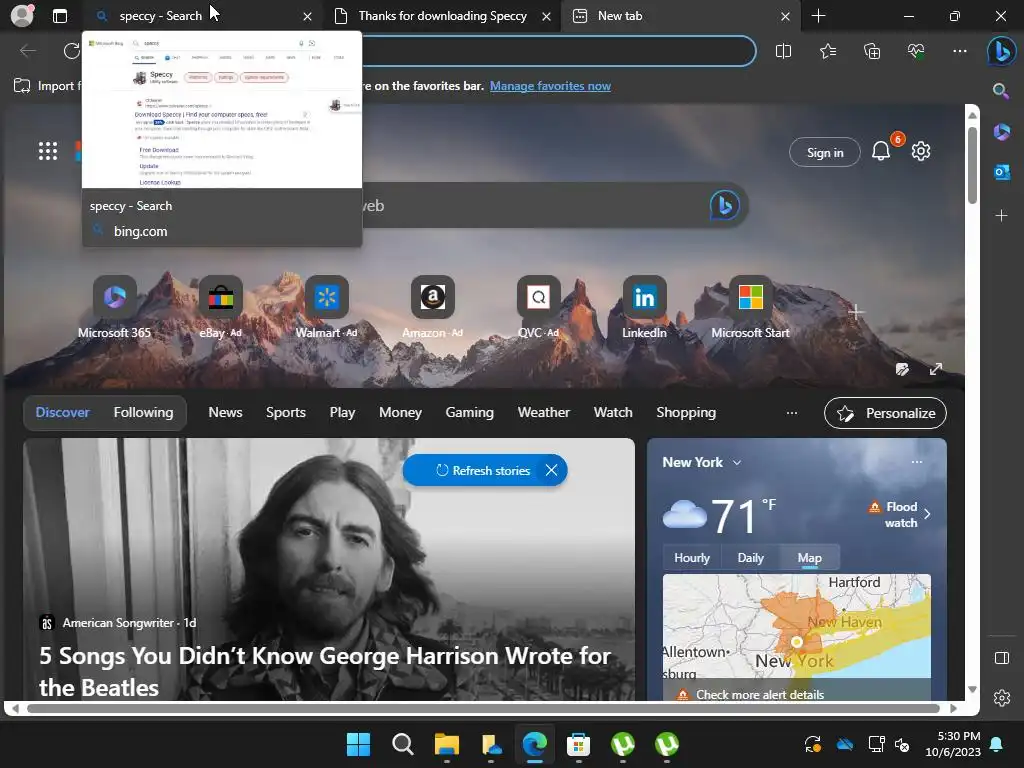Expand the background to full view
This screenshot has width=1024, height=768.
click(936, 370)
